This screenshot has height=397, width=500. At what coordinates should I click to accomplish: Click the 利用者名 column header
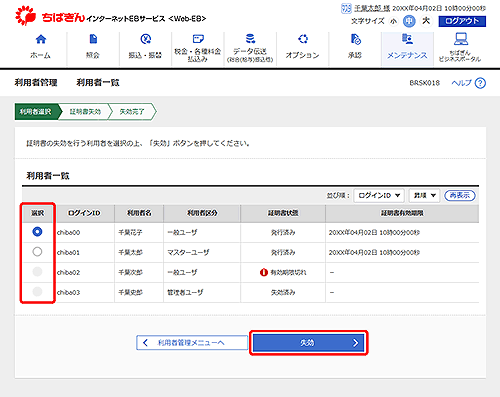click(x=139, y=213)
